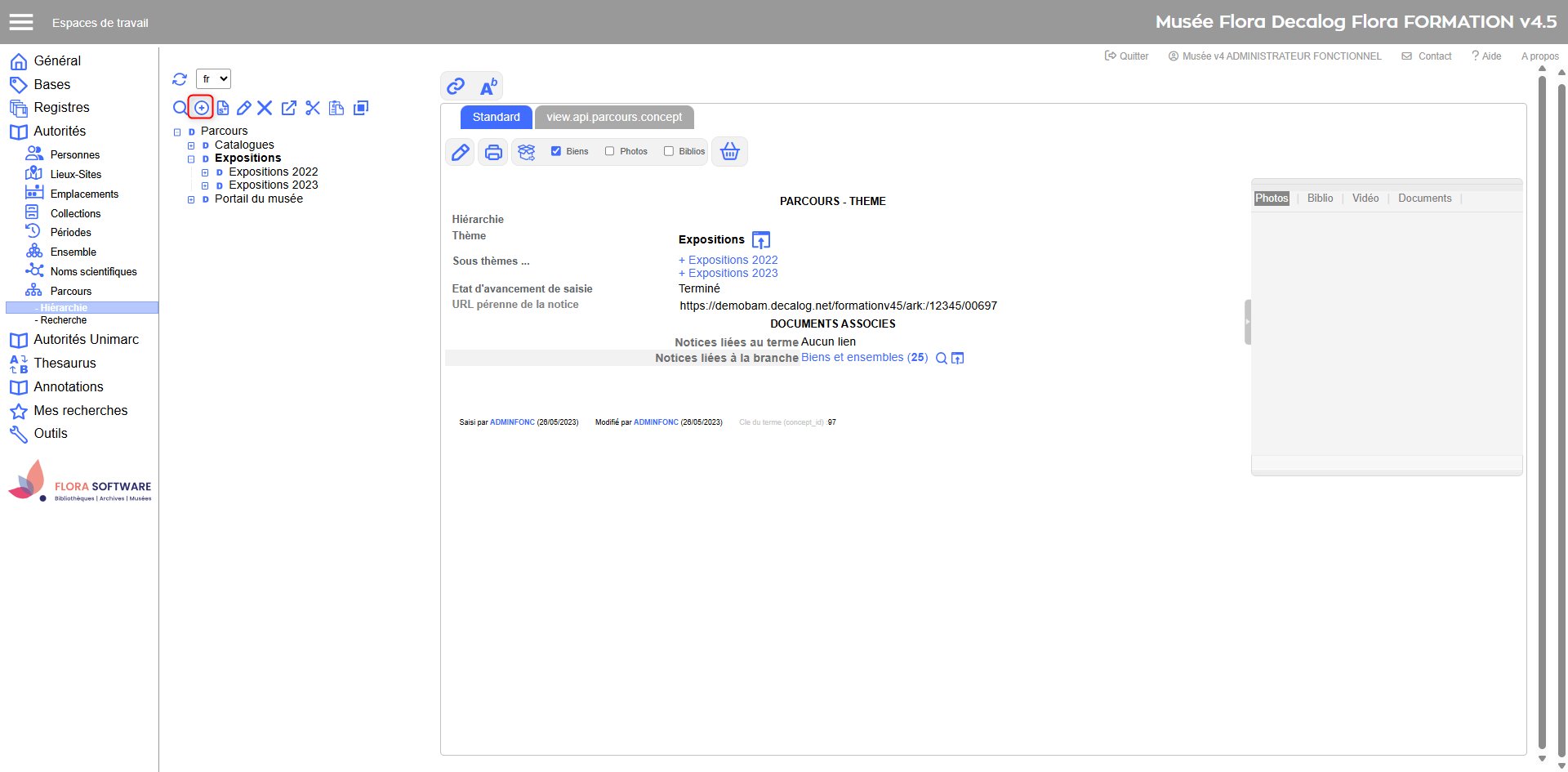Switch to the view.api.parcours.concept tab
Image resolution: width=1568 pixels, height=772 pixels.
pos(614,117)
